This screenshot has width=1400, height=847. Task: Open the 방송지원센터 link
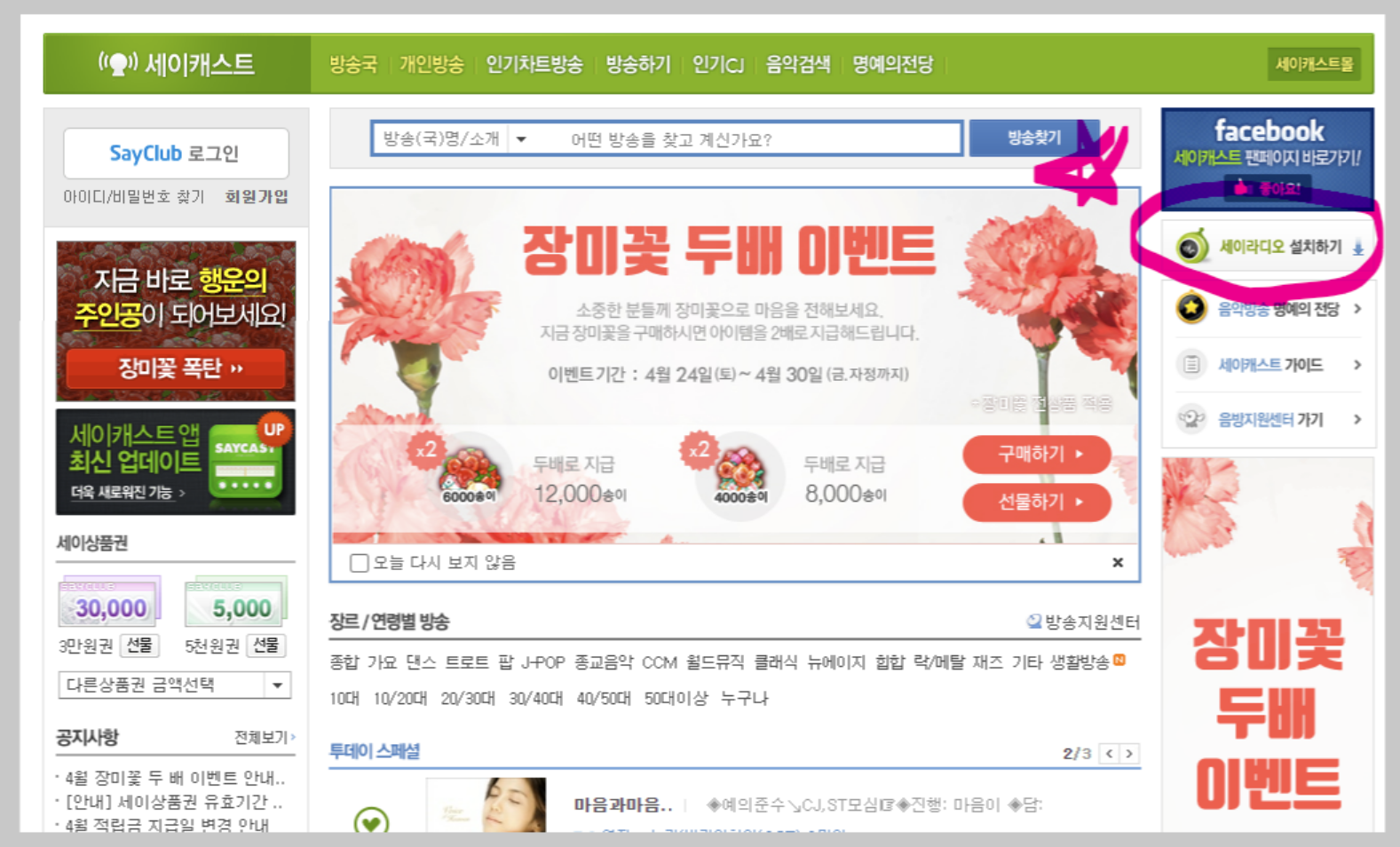1083,621
